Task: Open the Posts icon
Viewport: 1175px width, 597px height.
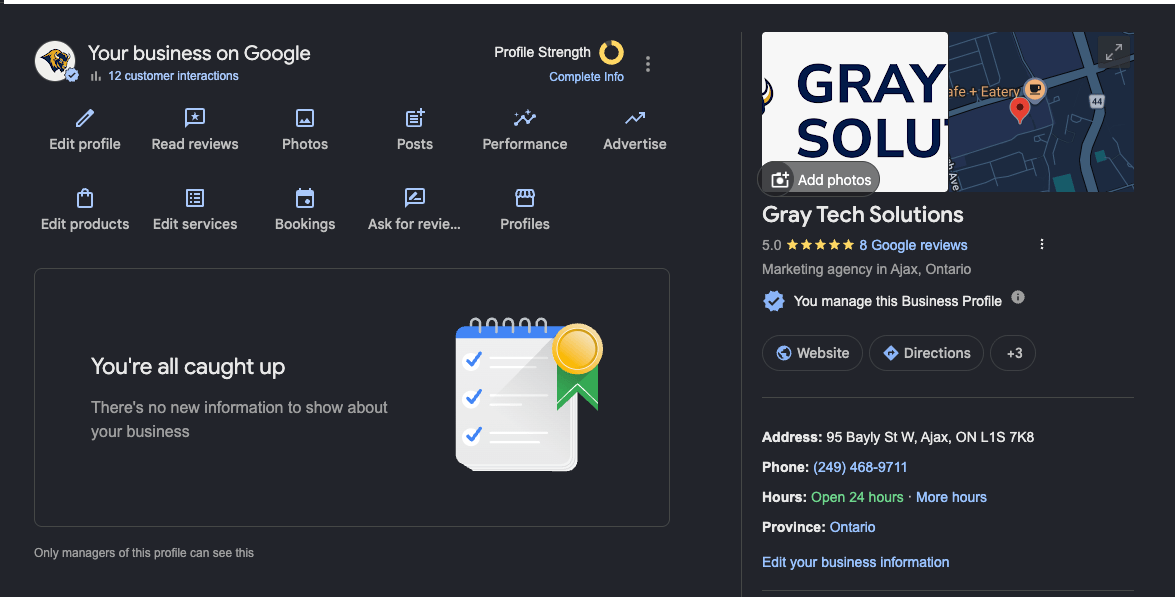Action: [x=415, y=118]
